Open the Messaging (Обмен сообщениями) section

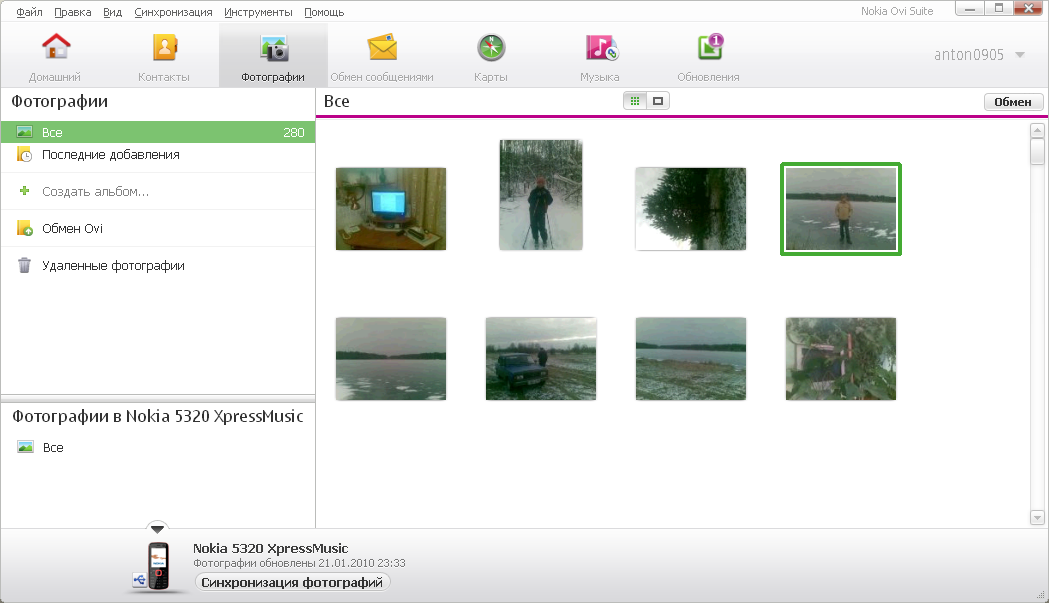tap(382, 58)
